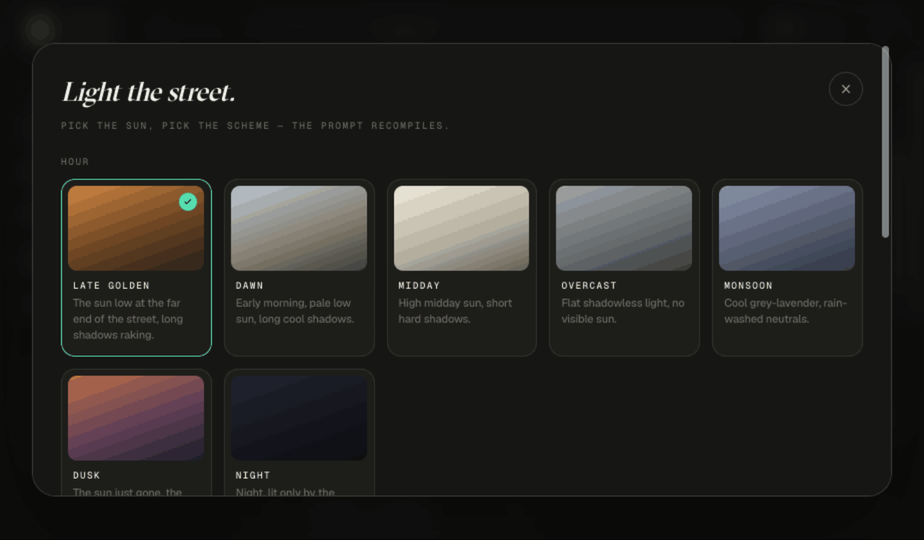
Task: Click the Late Golden orange gradient swatch
Action: pyautogui.click(x=136, y=228)
